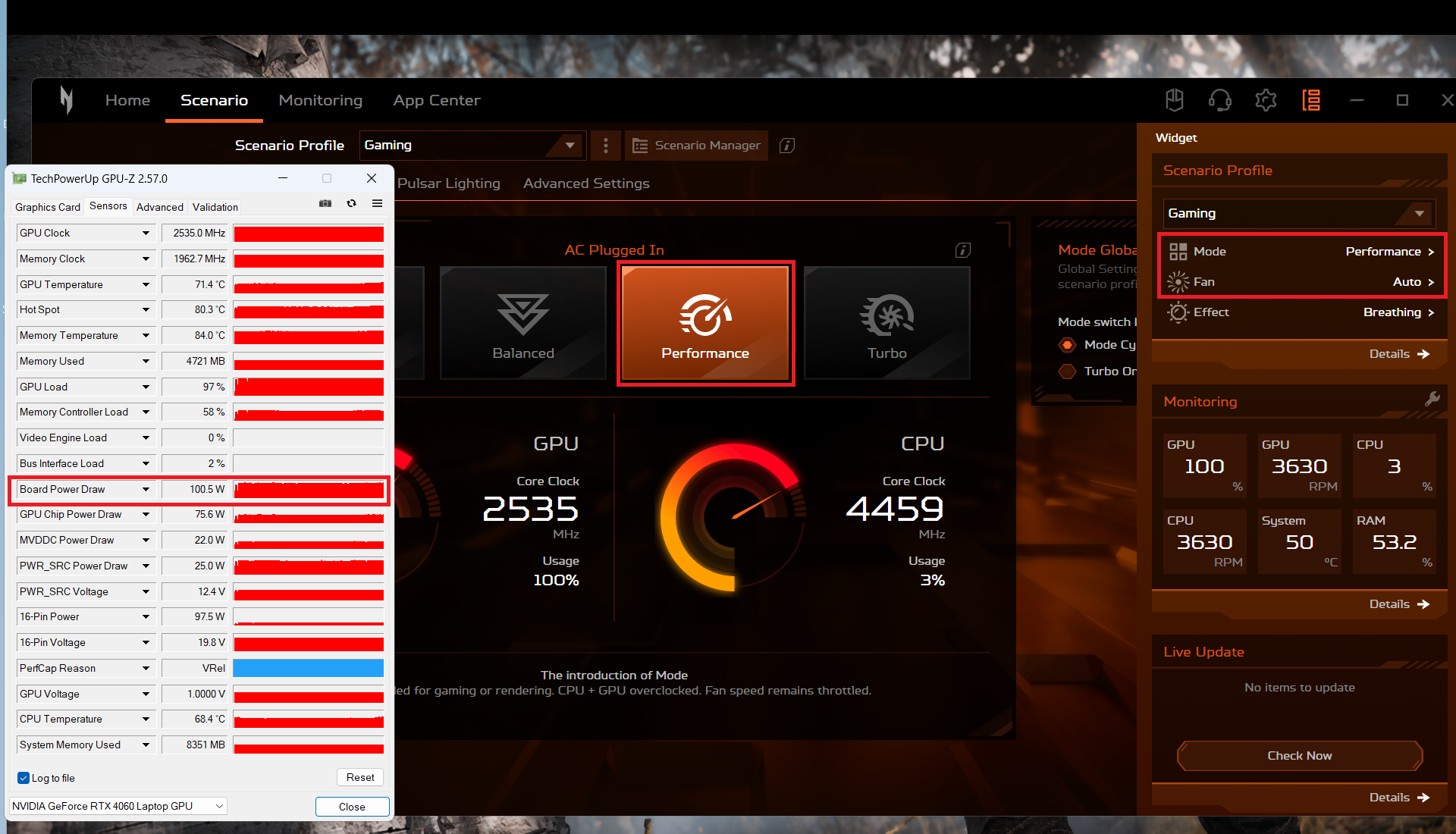1456x834 pixels.
Task: Open the settings gear in the title bar
Action: (1265, 99)
